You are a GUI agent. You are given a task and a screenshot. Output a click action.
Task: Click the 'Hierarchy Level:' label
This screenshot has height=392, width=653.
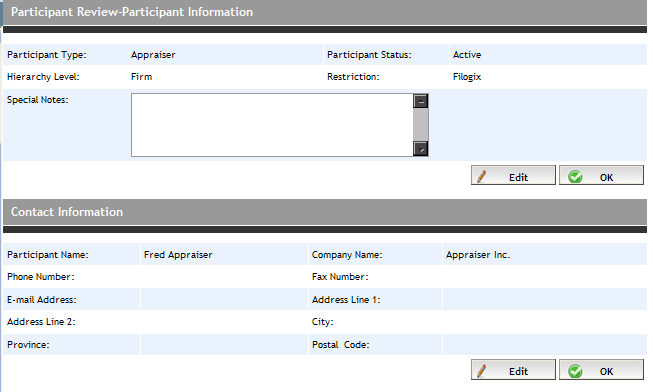click(43, 77)
